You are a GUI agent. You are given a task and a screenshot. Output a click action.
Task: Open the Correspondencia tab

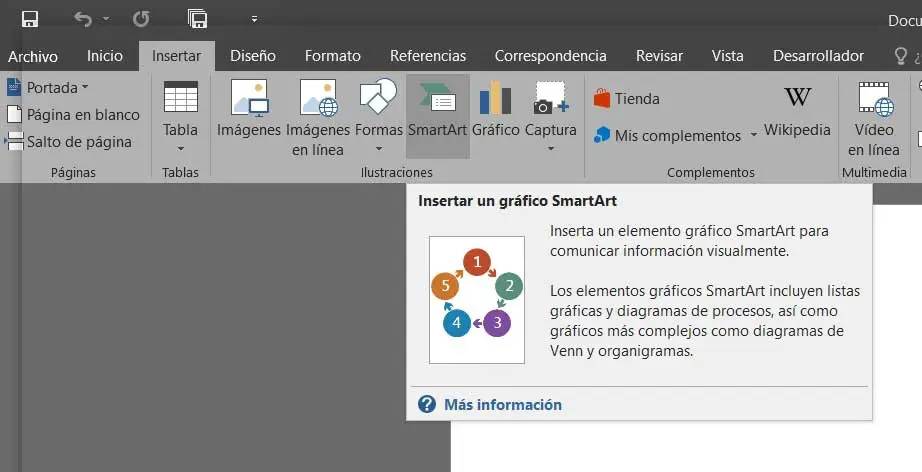[550, 56]
